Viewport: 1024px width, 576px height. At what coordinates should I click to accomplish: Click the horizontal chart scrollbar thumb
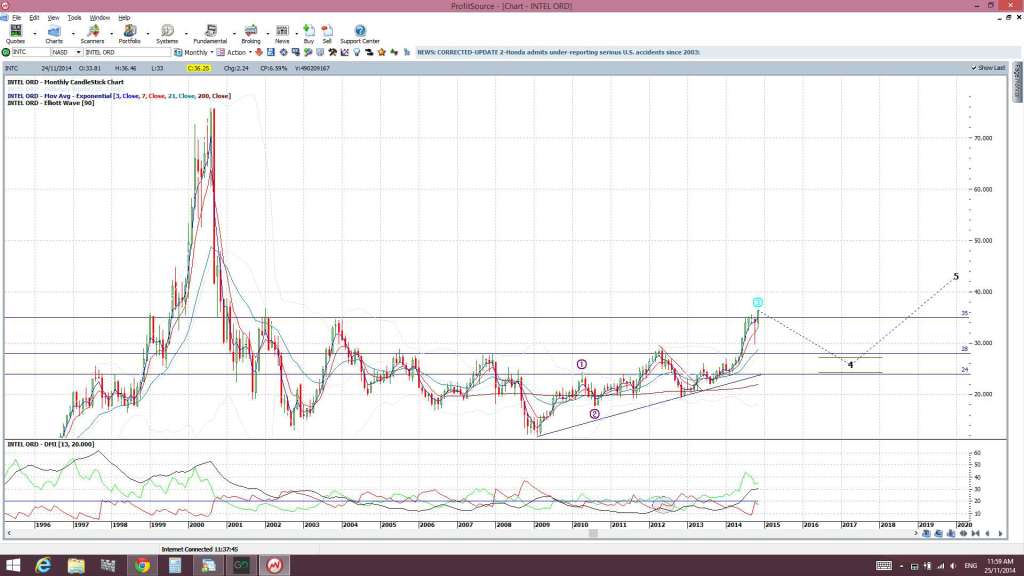point(593,534)
